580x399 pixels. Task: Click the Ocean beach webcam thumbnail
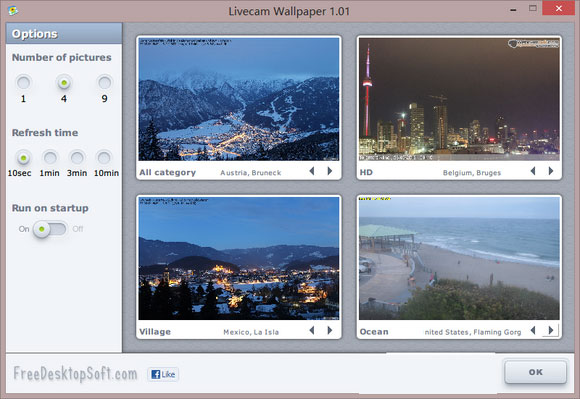(459, 258)
